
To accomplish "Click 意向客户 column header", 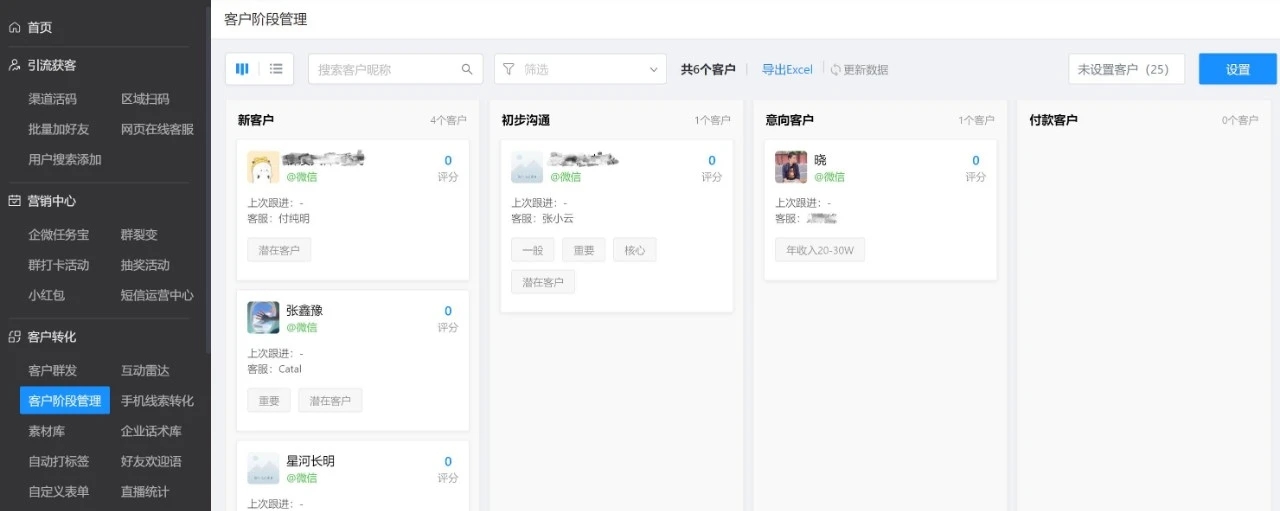I will (790, 120).
